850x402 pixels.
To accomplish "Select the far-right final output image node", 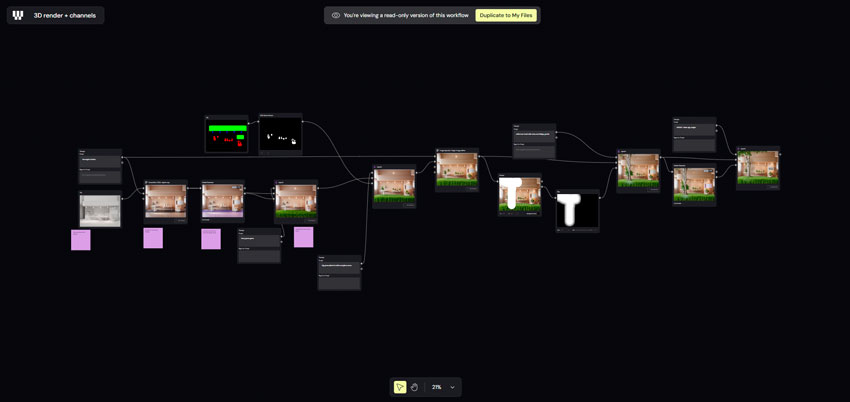I will pyautogui.click(x=758, y=169).
